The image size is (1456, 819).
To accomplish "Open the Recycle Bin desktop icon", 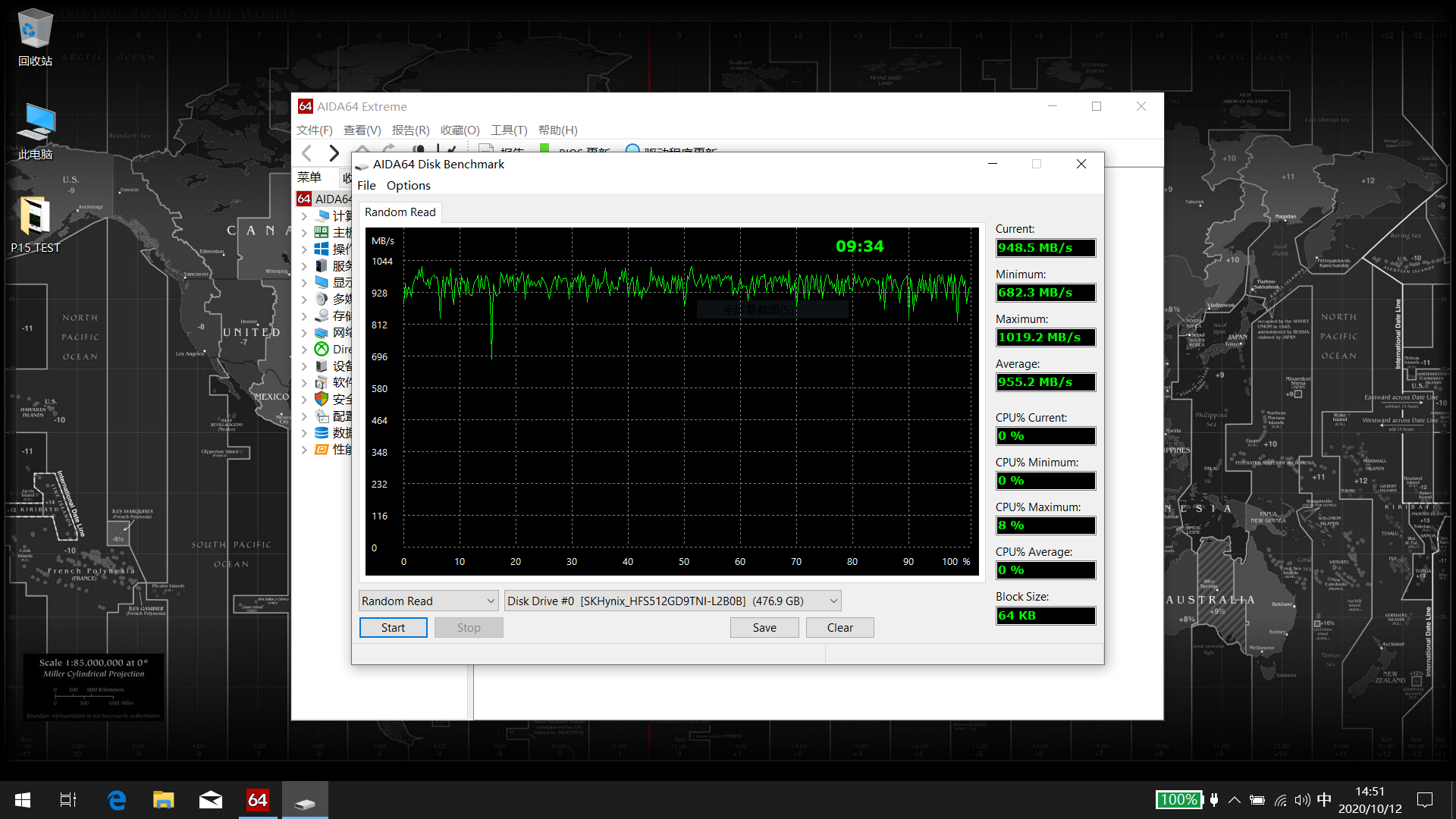I will pyautogui.click(x=35, y=37).
